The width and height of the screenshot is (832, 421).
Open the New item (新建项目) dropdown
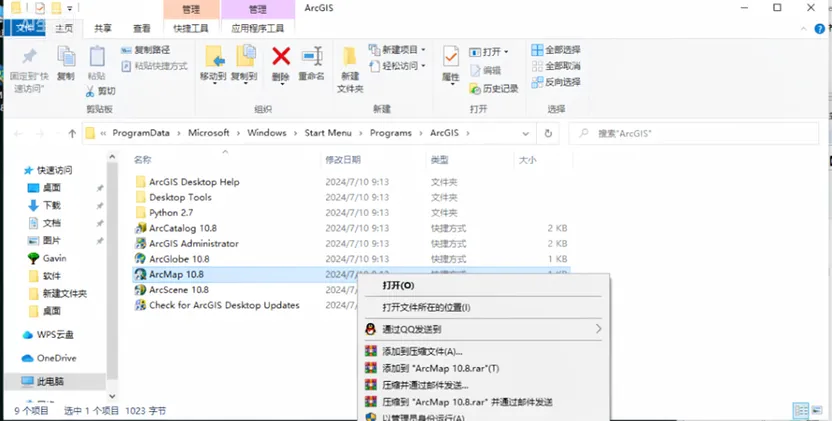tap(397, 49)
